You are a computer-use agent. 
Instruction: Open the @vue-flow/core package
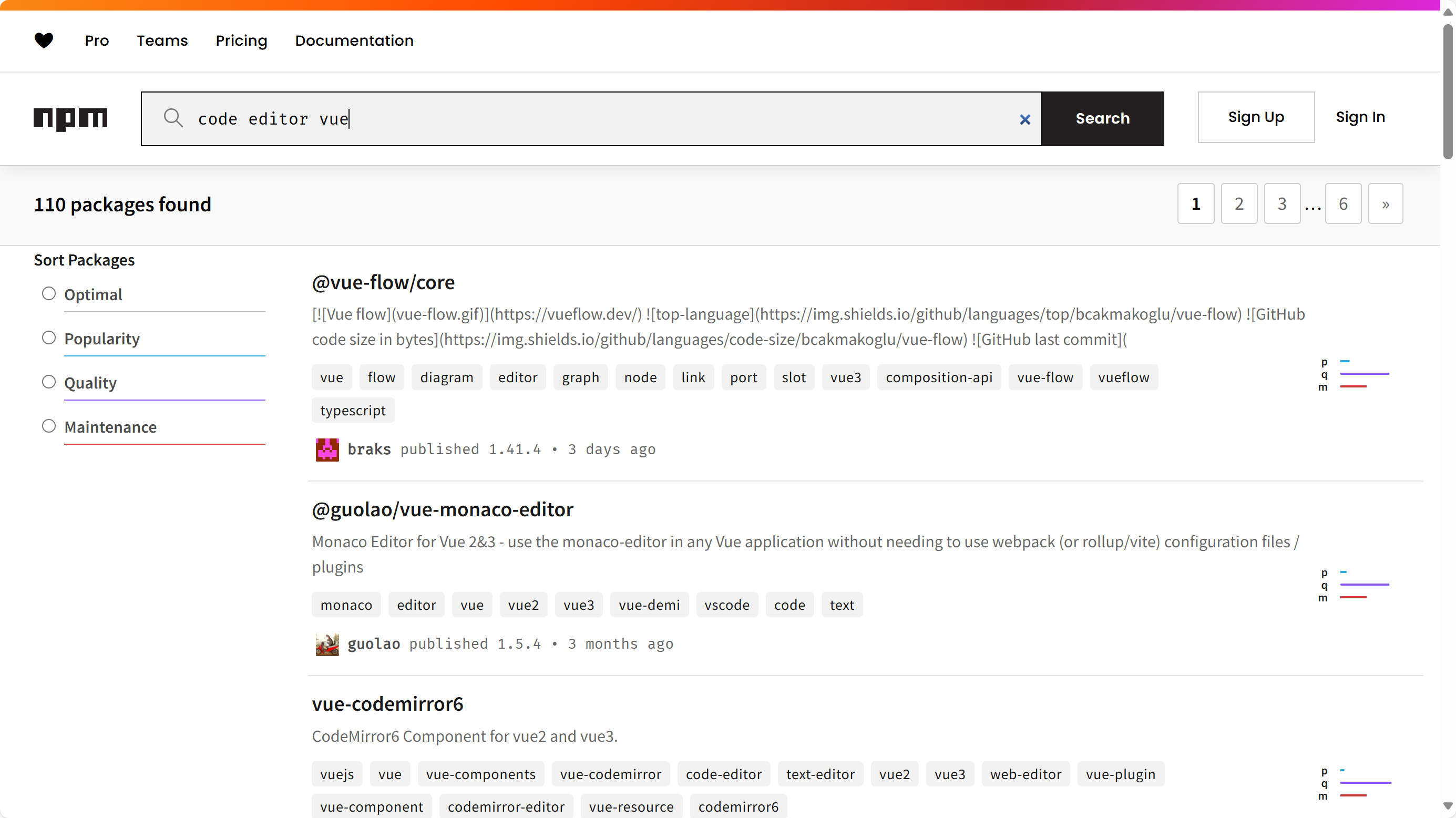(x=383, y=282)
